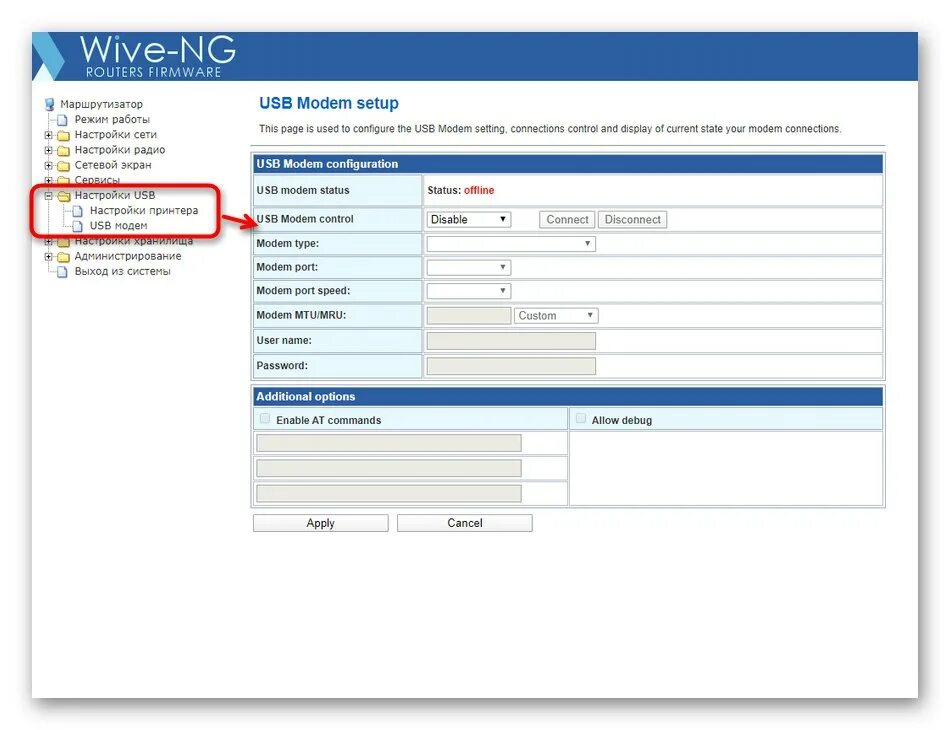
Task: Click the page icon beside USB модем
Action: pyautogui.click(x=78, y=226)
